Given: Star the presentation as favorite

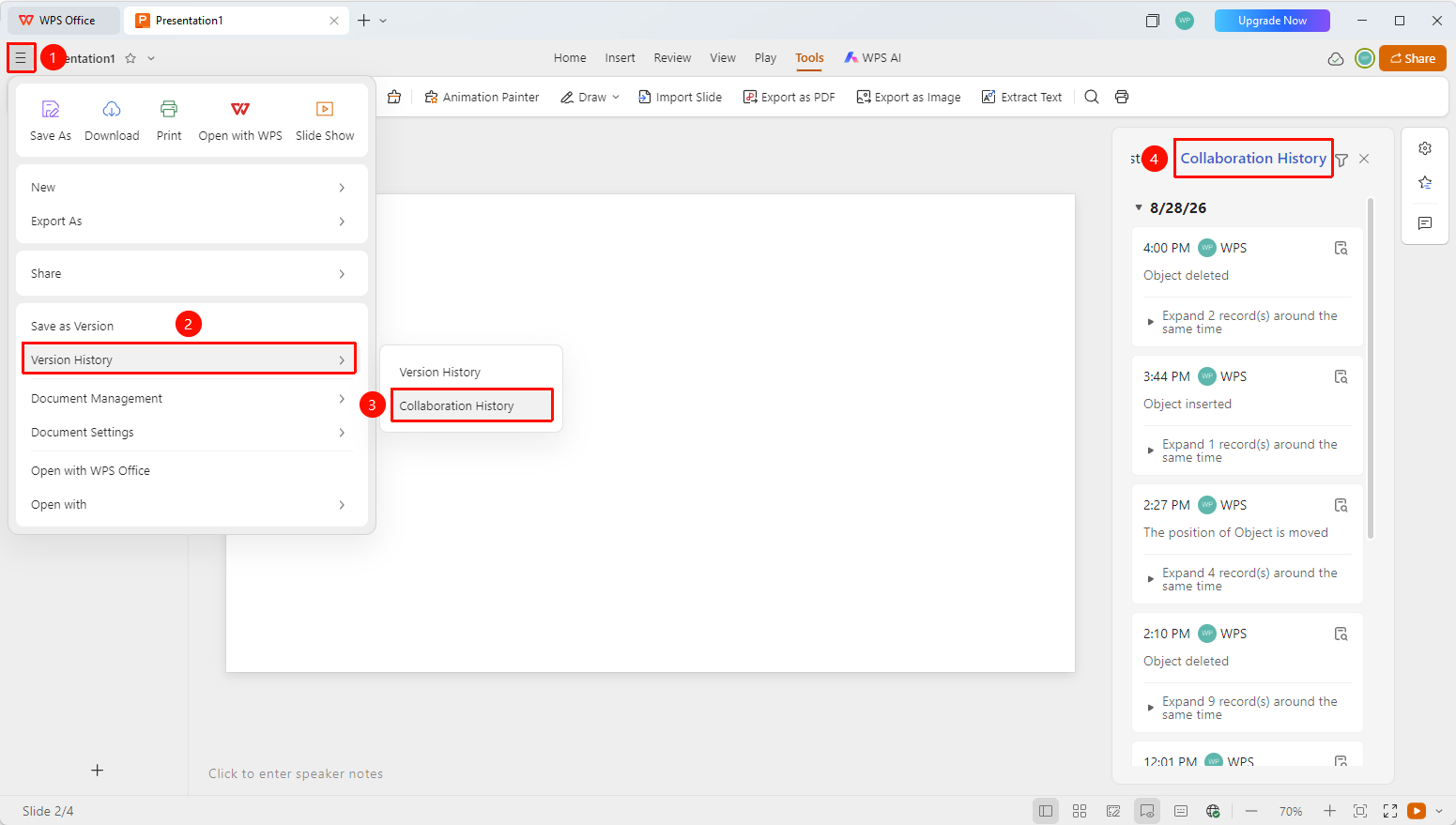Looking at the screenshot, I should [x=130, y=58].
